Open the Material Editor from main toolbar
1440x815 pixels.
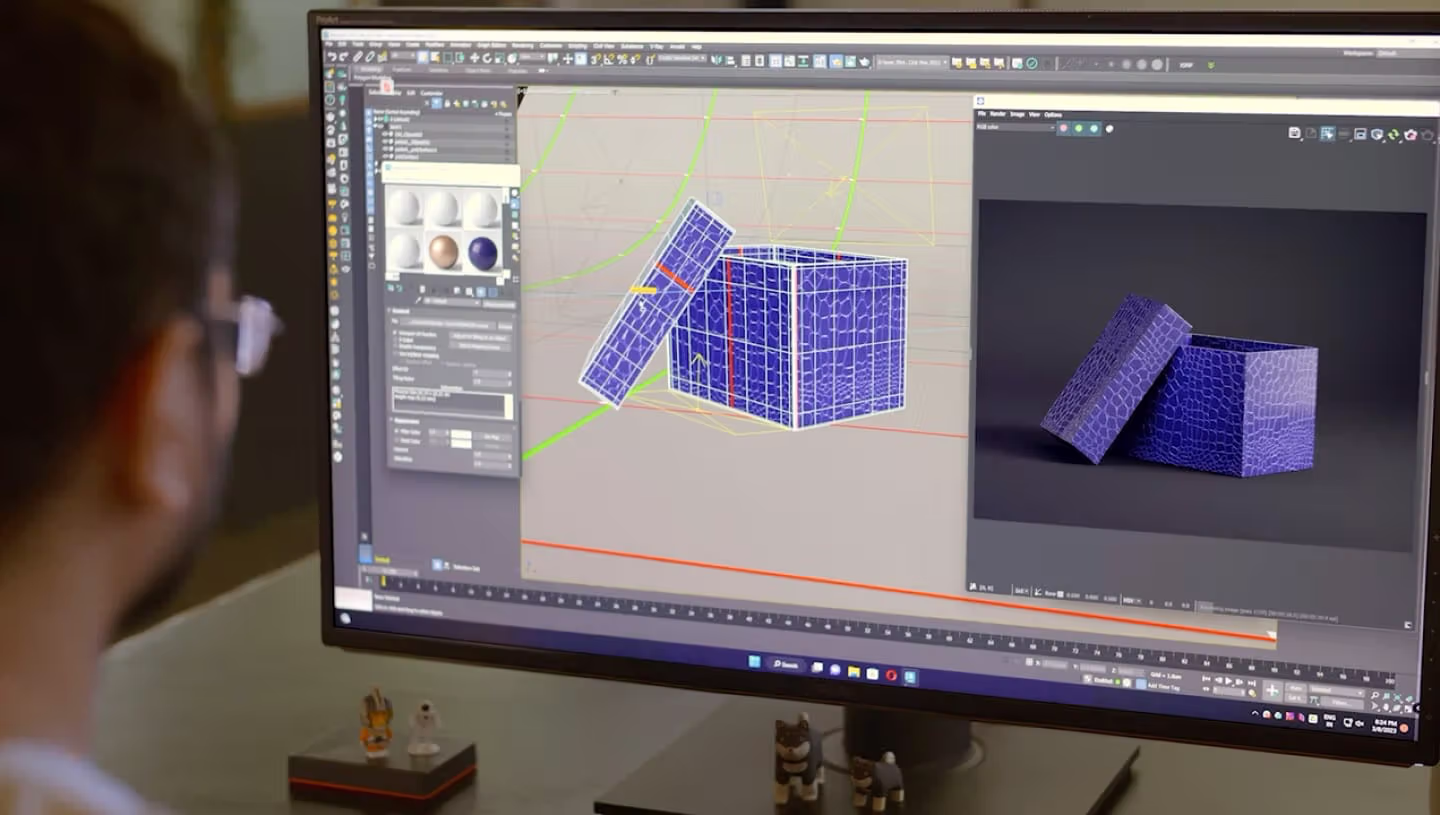coord(820,61)
